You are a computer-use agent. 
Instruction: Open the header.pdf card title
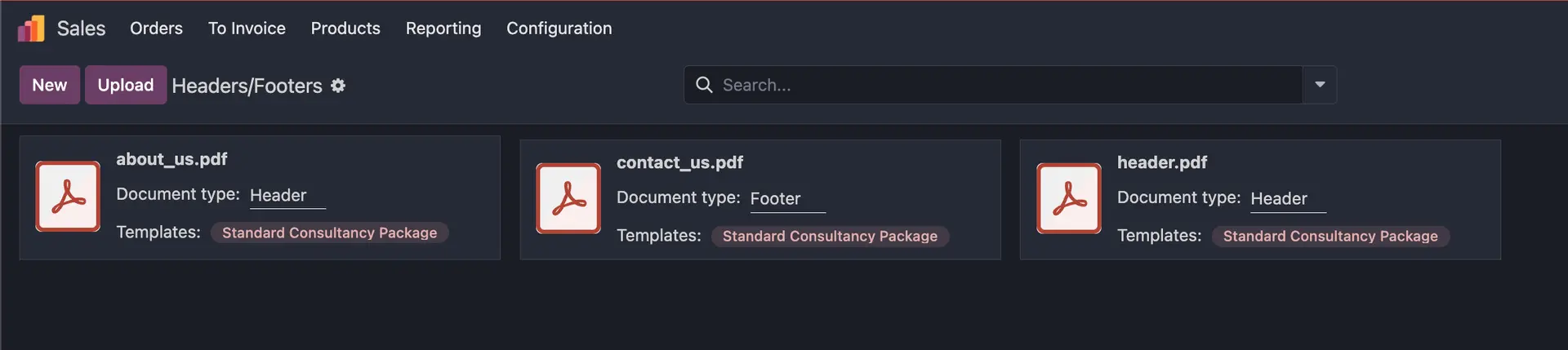click(1161, 162)
